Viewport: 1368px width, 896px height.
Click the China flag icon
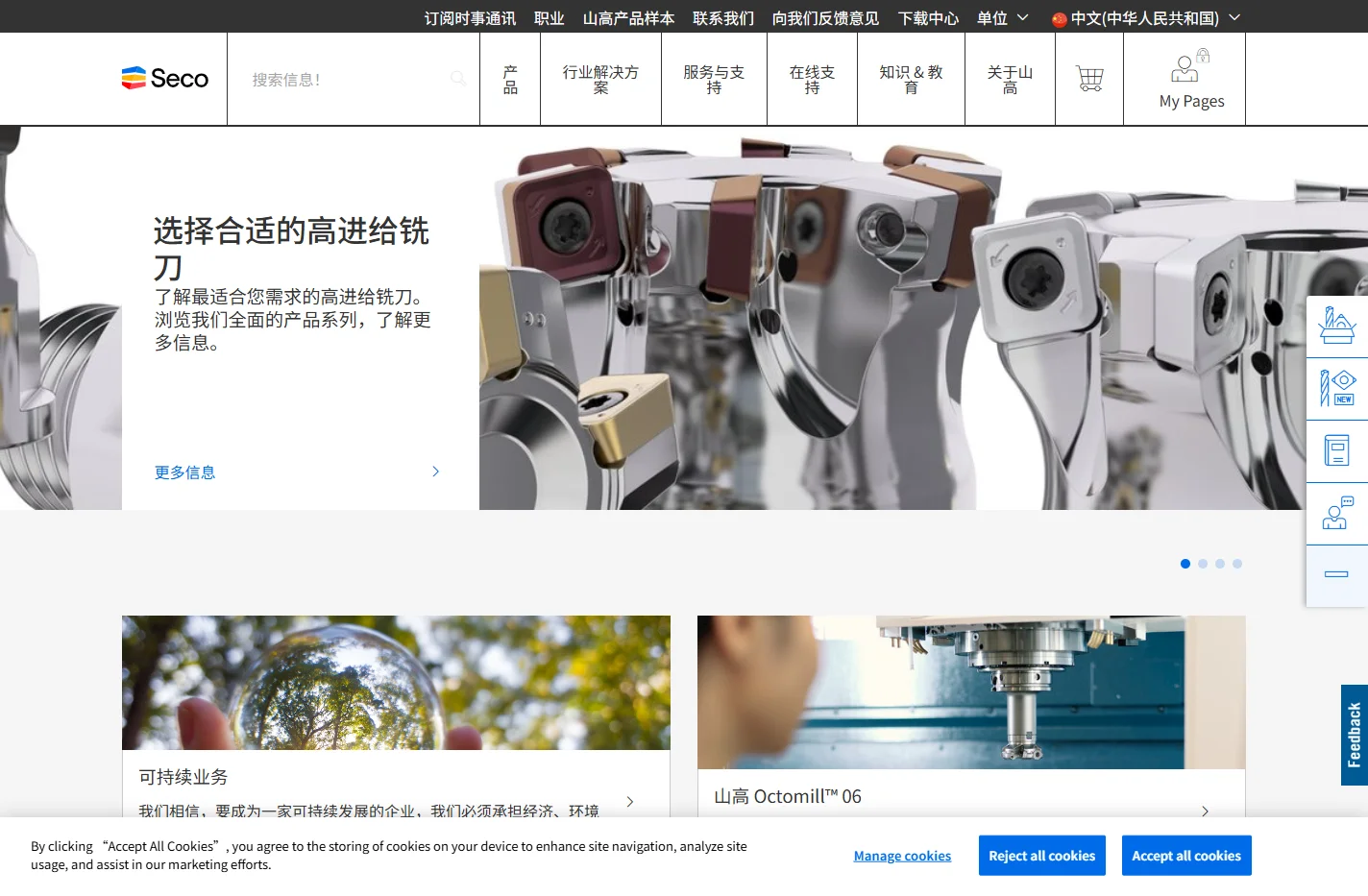click(1060, 18)
